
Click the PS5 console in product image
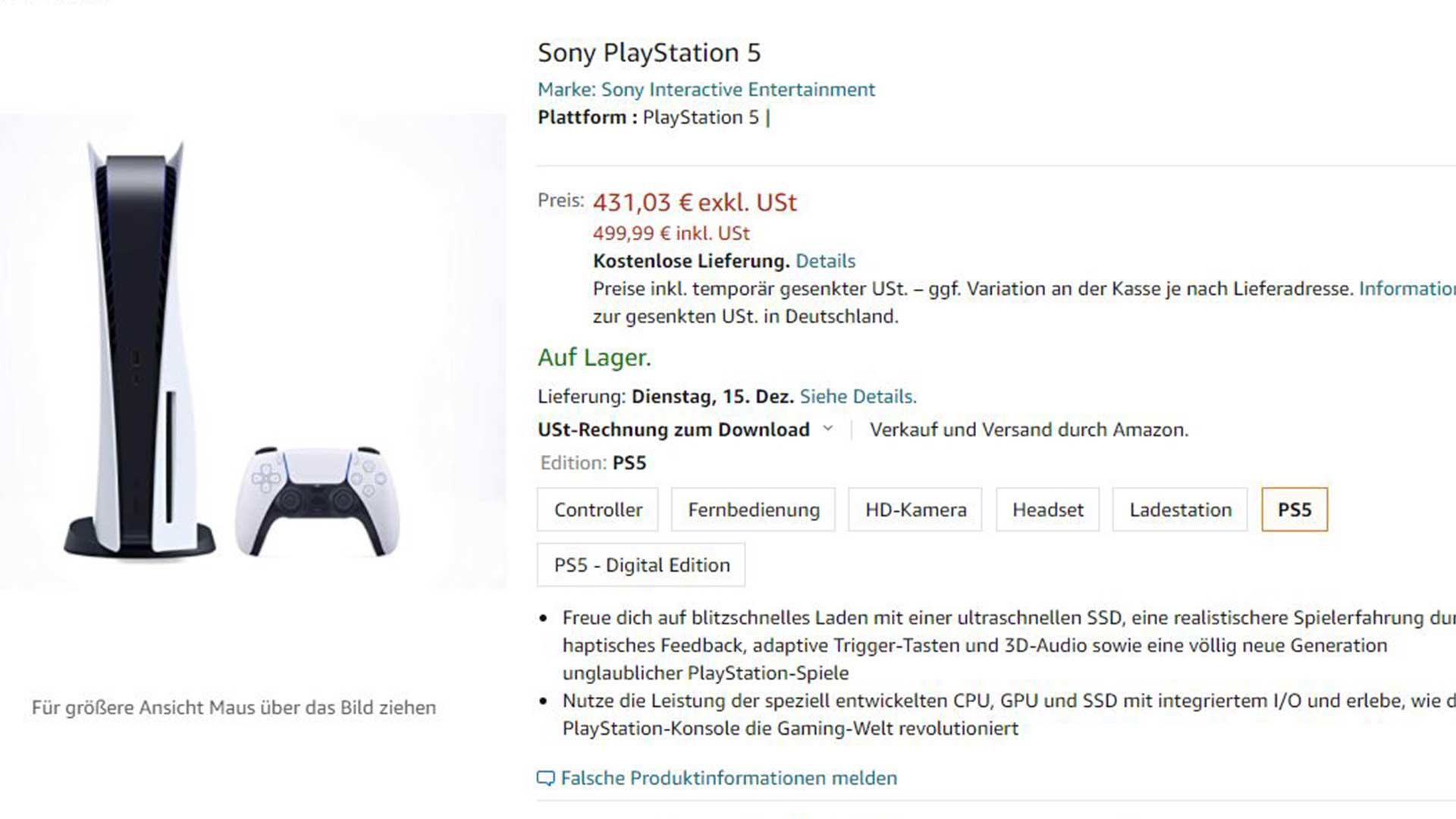(x=140, y=349)
